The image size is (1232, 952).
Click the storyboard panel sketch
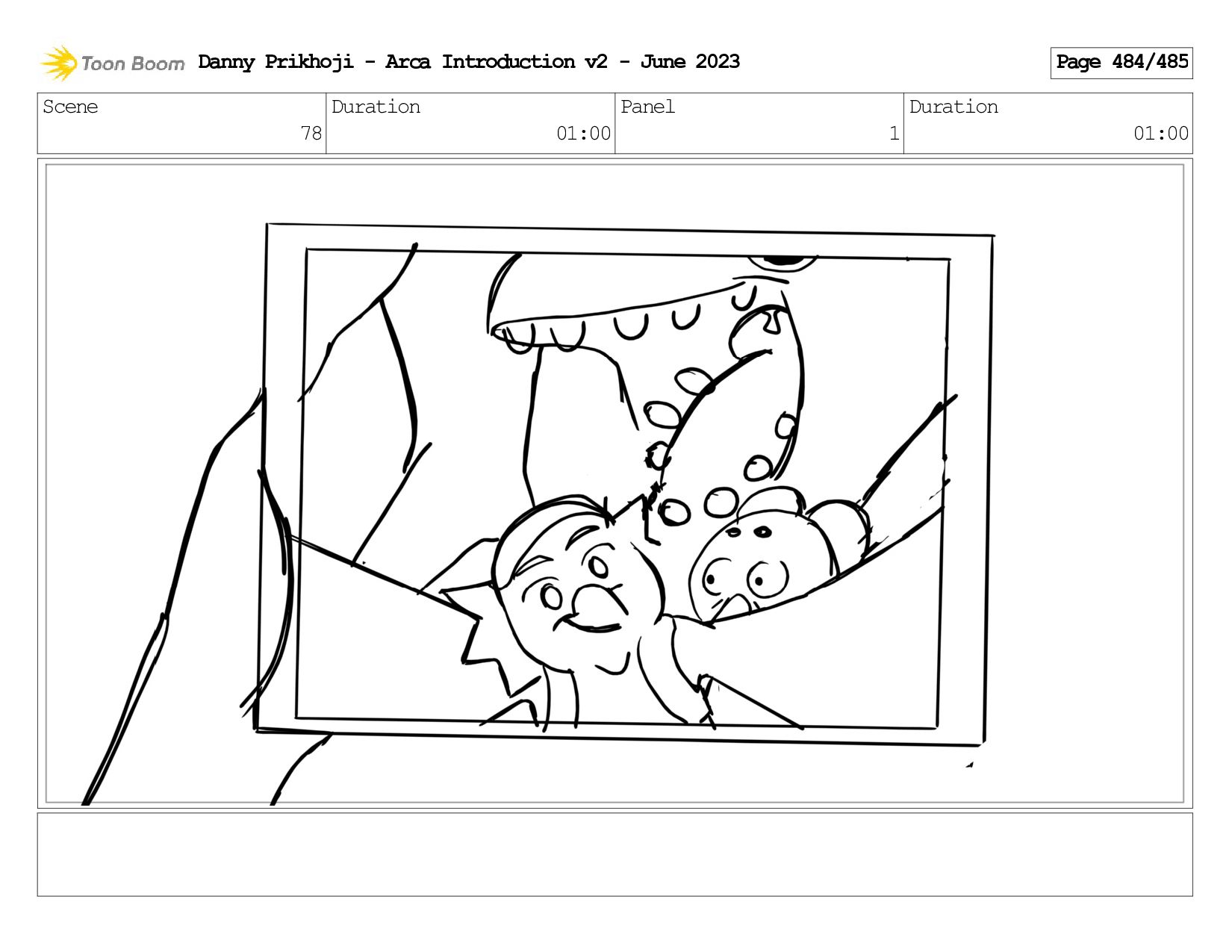[x=615, y=484]
